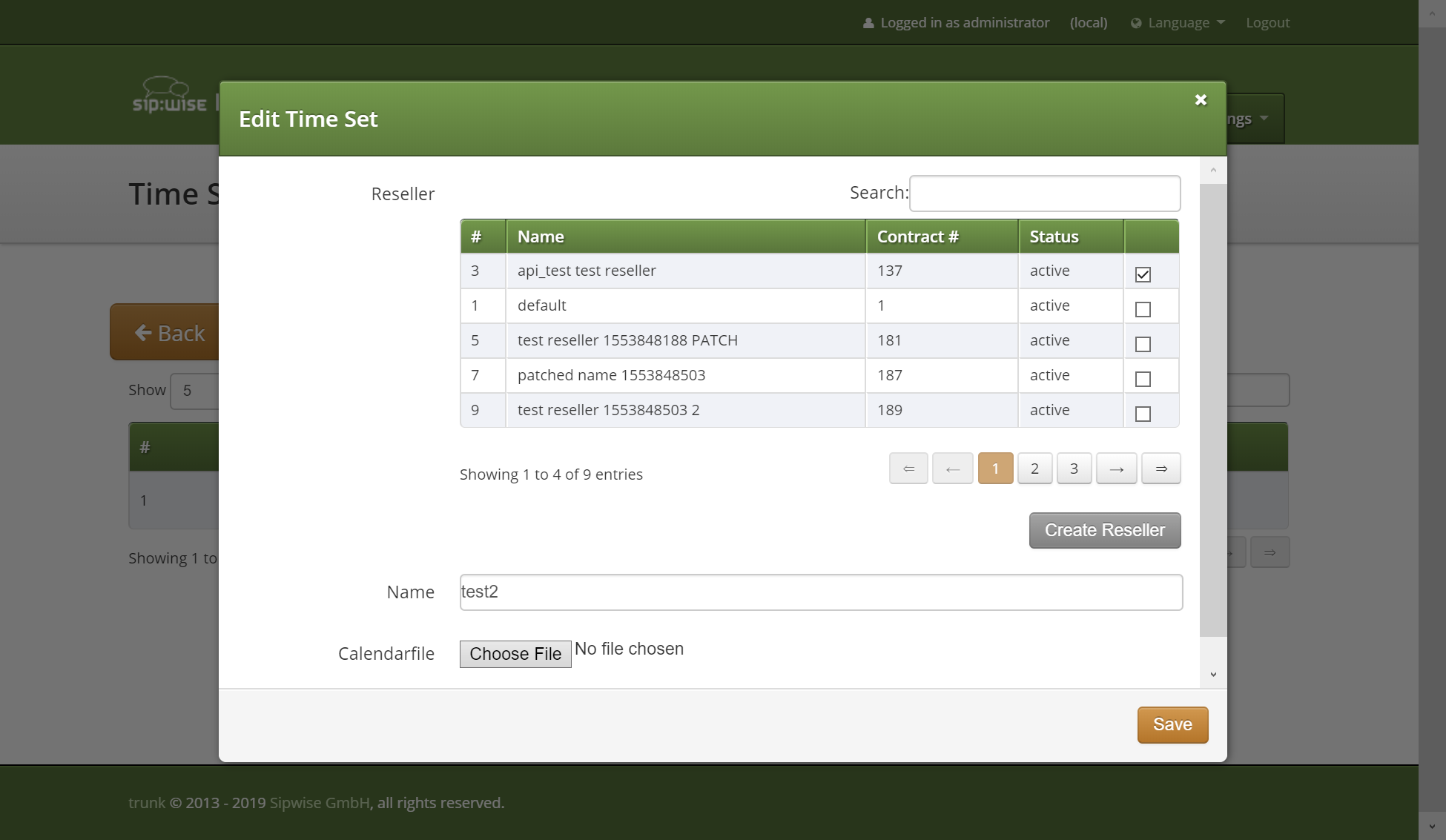Check the patched name 1553848503 reseller
This screenshot has width=1446, height=840.
[1143, 379]
